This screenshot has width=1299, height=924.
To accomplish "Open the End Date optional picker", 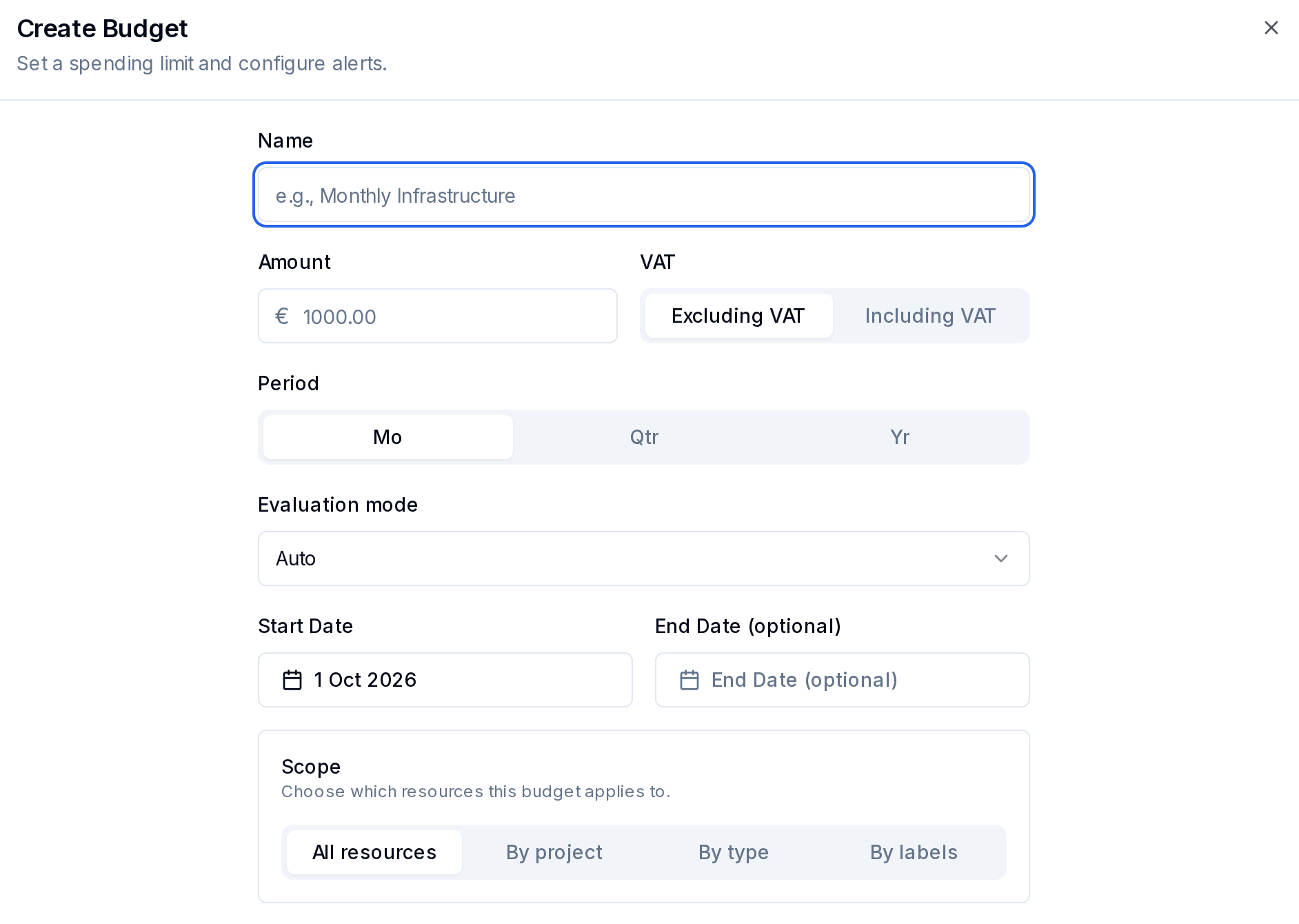I will coord(843,680).
